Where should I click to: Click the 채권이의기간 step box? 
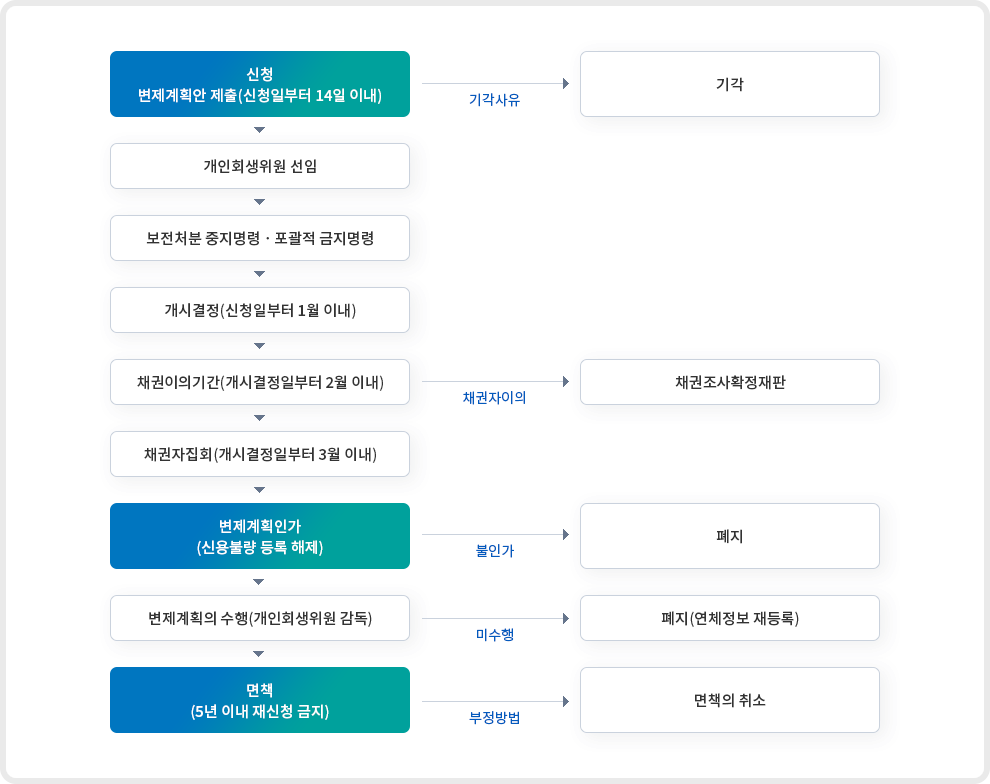point(259,382)
